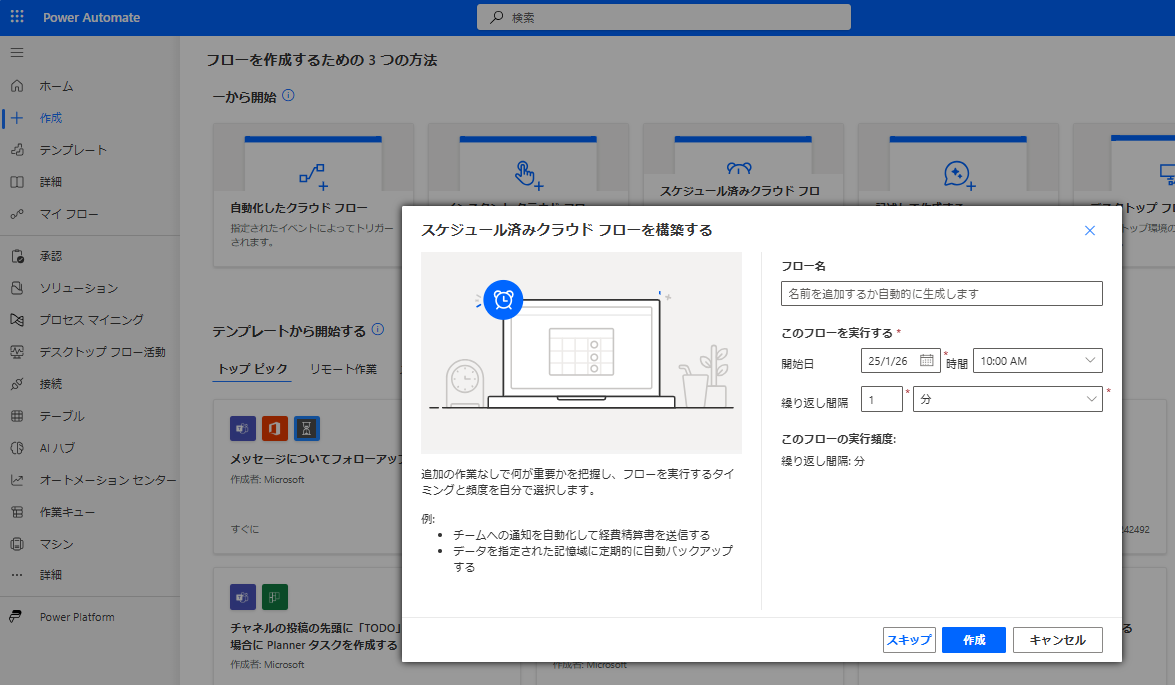Image resolution: width=1175 pixels, height=685 pixels.
Task: Click the plus icon next to 作成
Action: click(x=17, y=118)
